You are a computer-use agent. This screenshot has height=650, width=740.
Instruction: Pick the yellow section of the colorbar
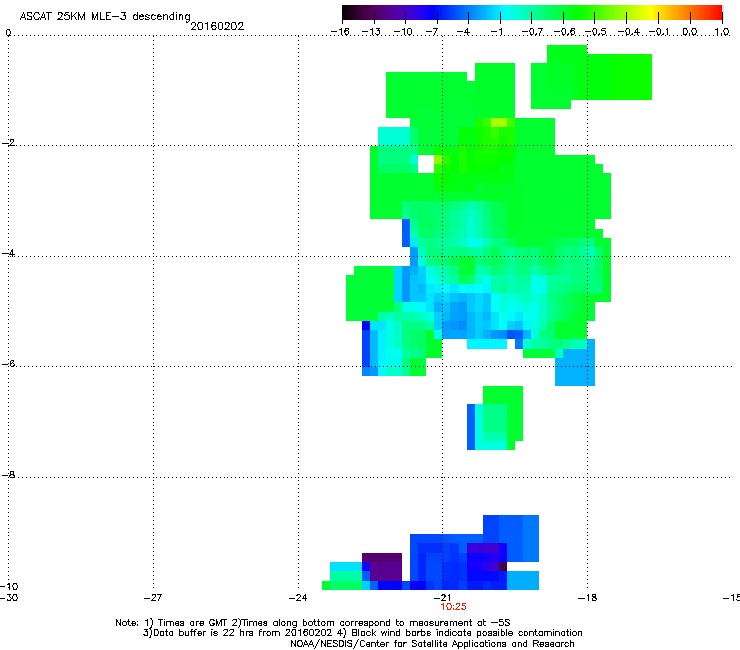tap(651, 12)
